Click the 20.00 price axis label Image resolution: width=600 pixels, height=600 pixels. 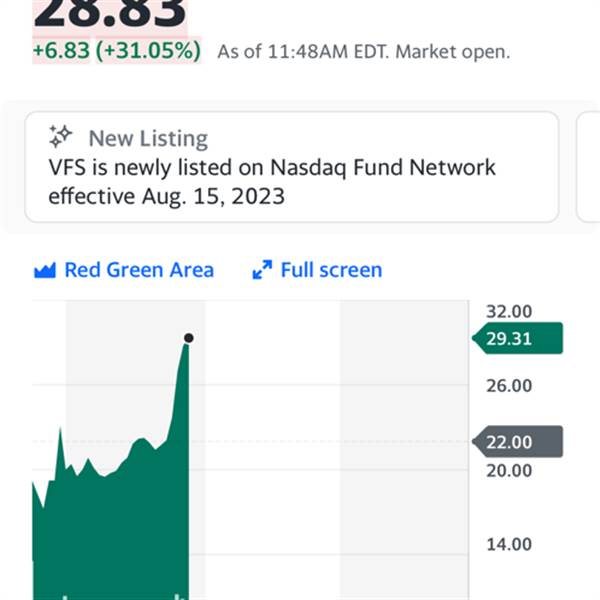click(508, 470)
